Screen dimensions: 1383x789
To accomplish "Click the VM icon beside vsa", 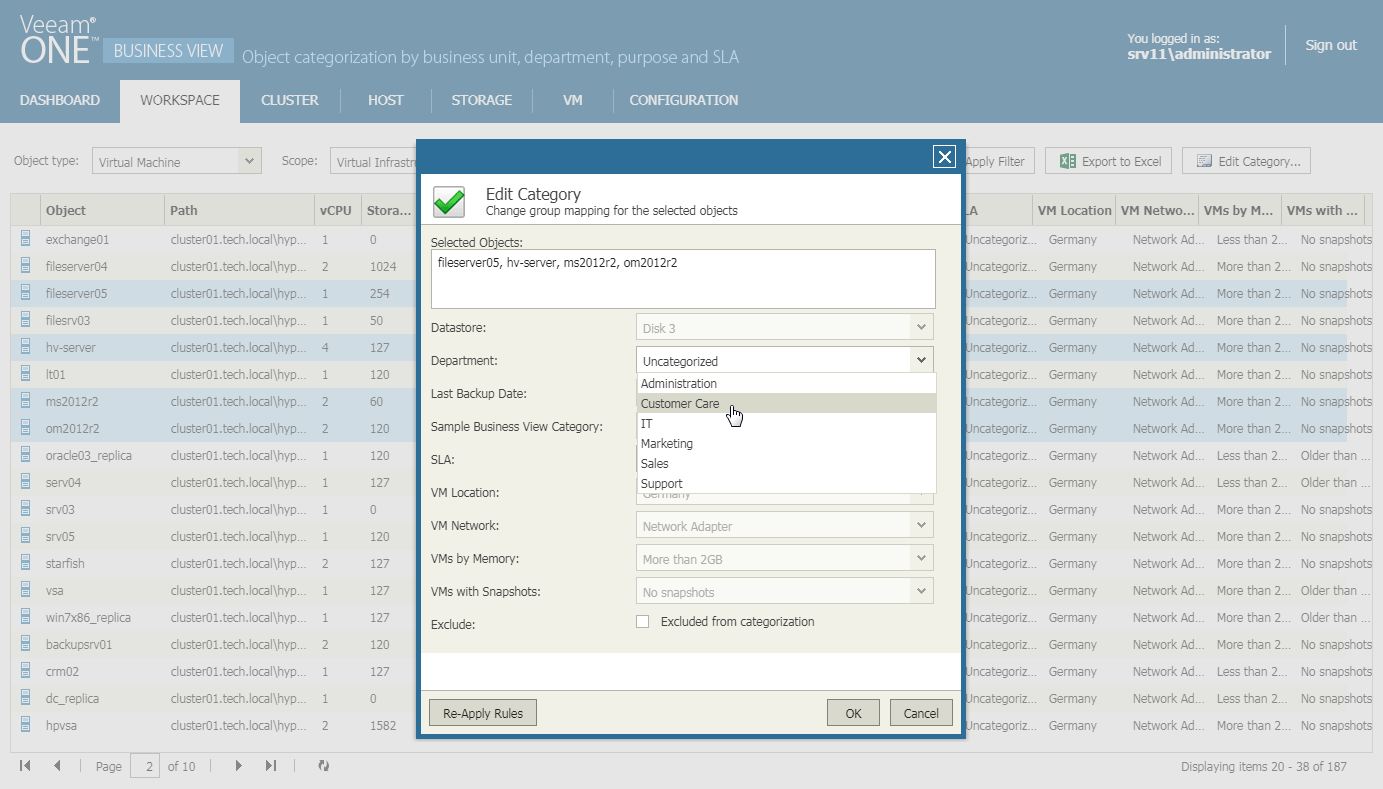I will [26, 591].
